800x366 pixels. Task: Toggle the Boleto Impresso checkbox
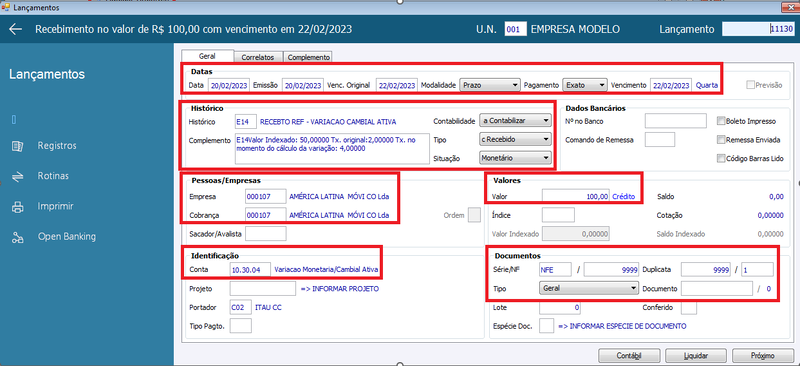point(721,121)
